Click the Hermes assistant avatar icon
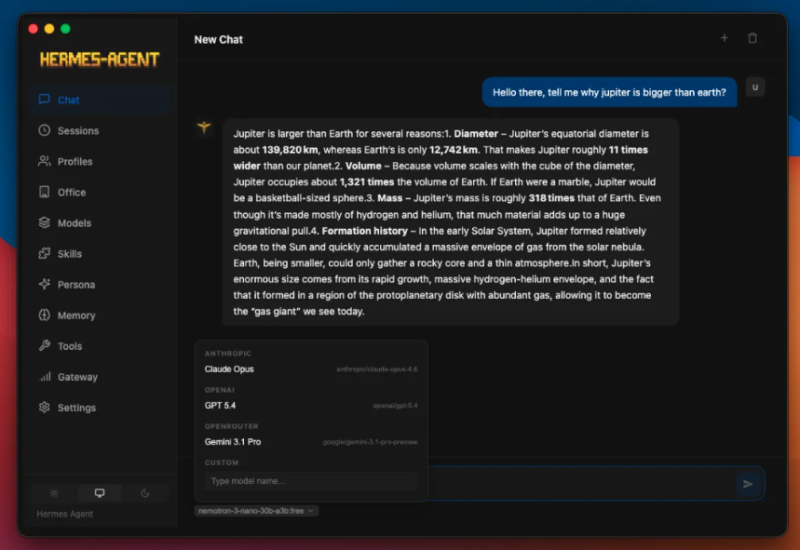800x550 pixels. pyautogui.click(x=204, y=127)
